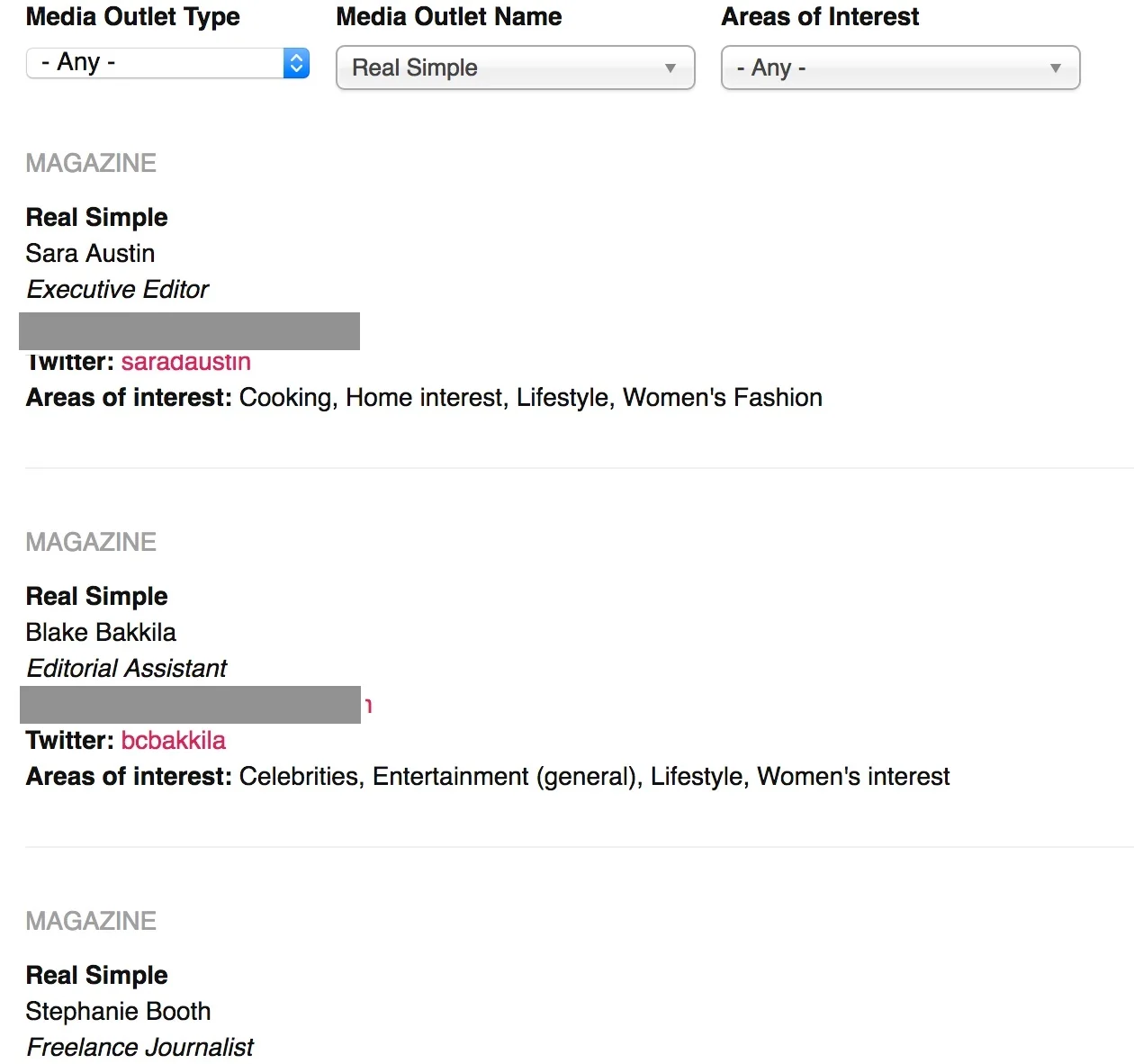Image resolution: width=1134 pixels, height=1064 pixels.
Task: Click the blue stepper arrows on Media Outlet Type
Action: (296, 63)
